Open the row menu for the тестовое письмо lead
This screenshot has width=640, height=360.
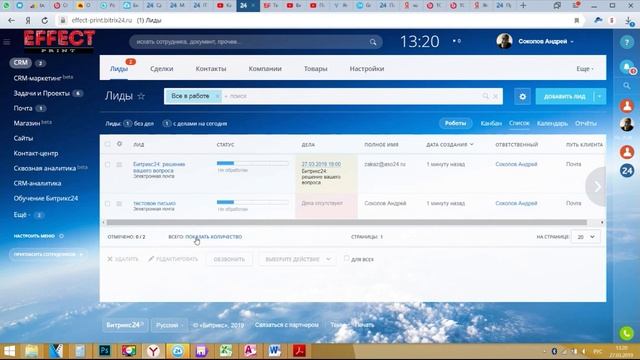point(119,203)
